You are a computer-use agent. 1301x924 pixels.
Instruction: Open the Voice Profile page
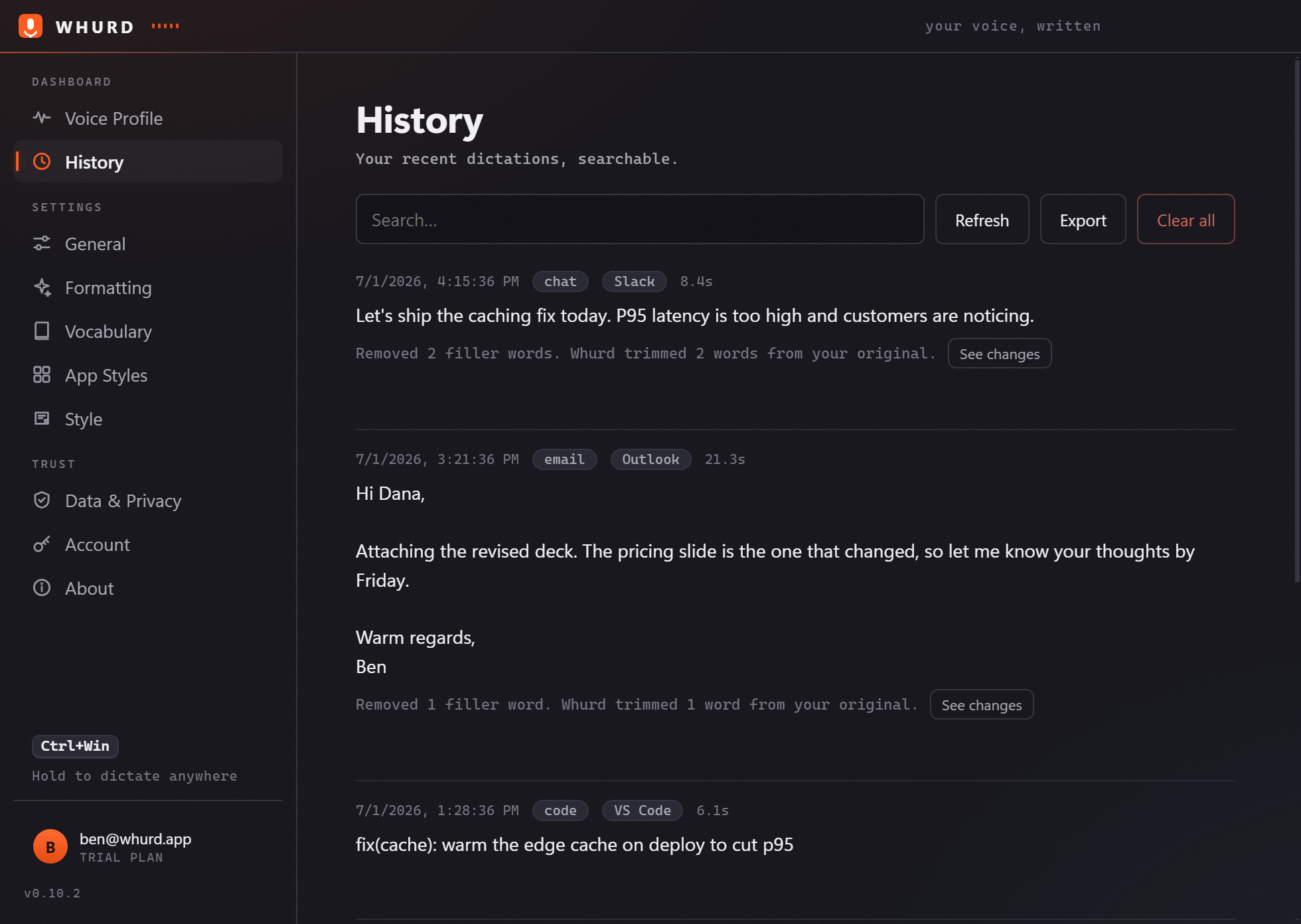point(148,118)
